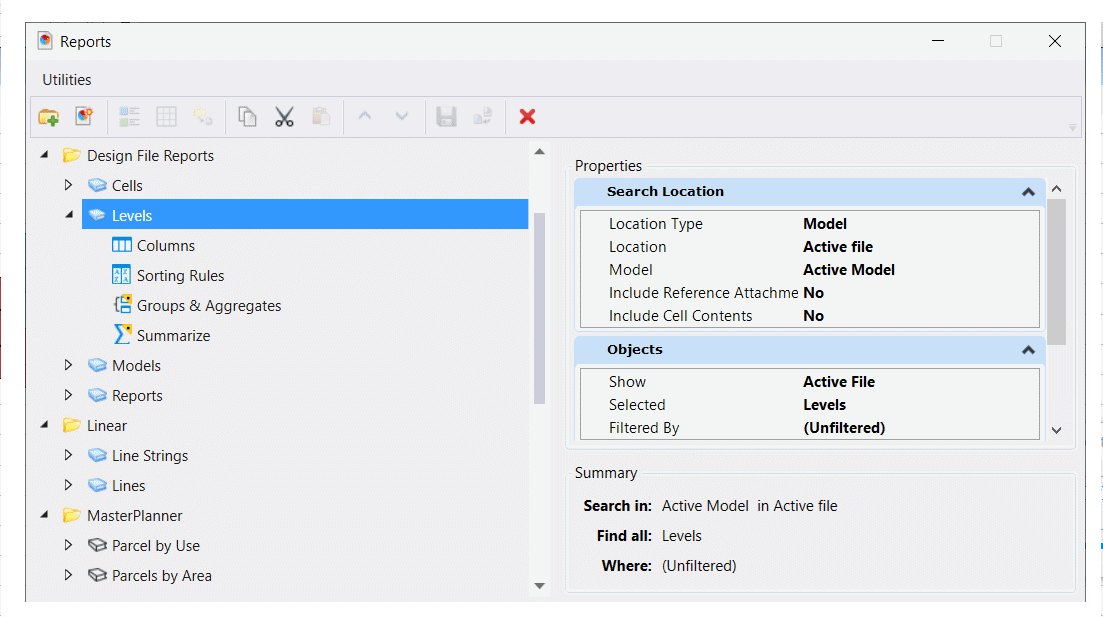Viewport: 1103px width, 617px height.
Task: Click Properties scrollbar up arrow
Action: (x=1057, y=189)
